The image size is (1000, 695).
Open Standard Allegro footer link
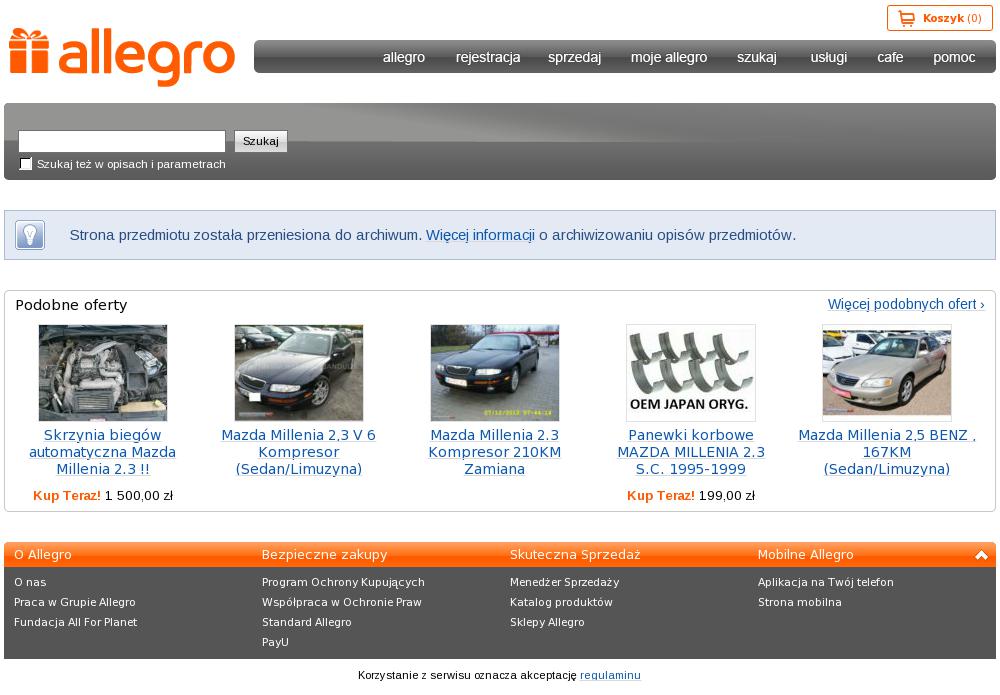[x=307, y=622]
